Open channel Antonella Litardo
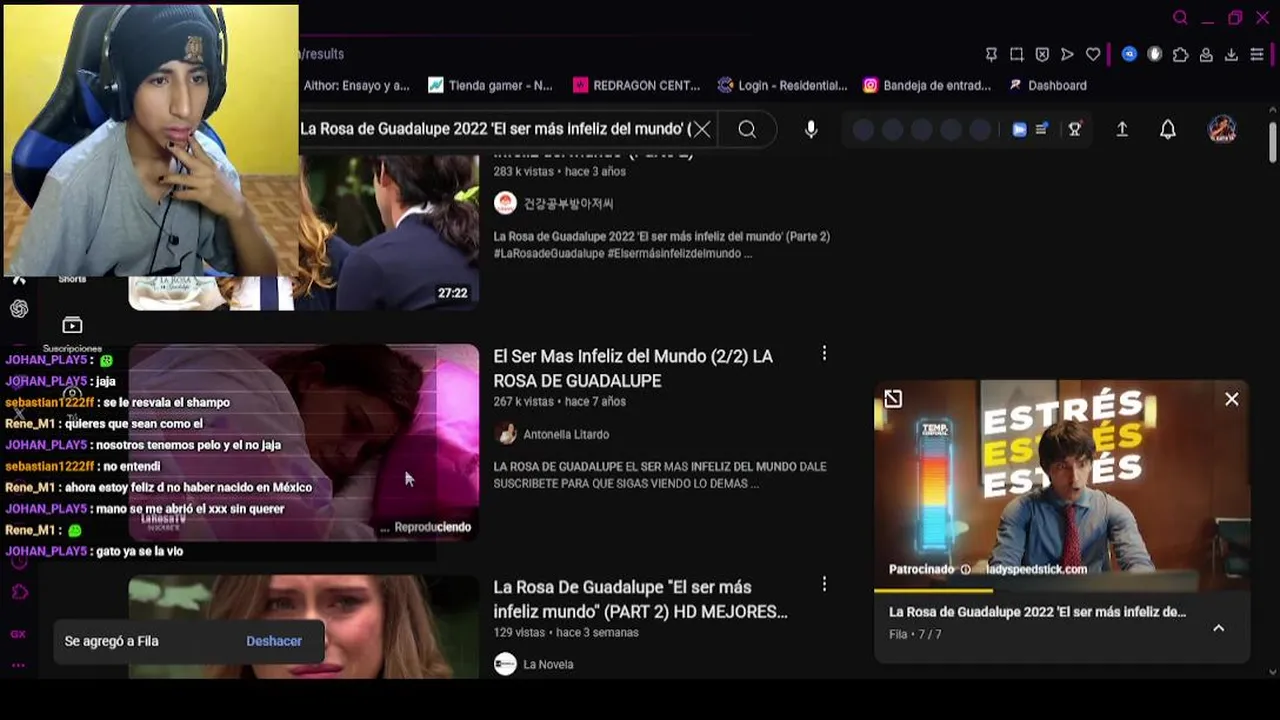 [x=566, y=434]
